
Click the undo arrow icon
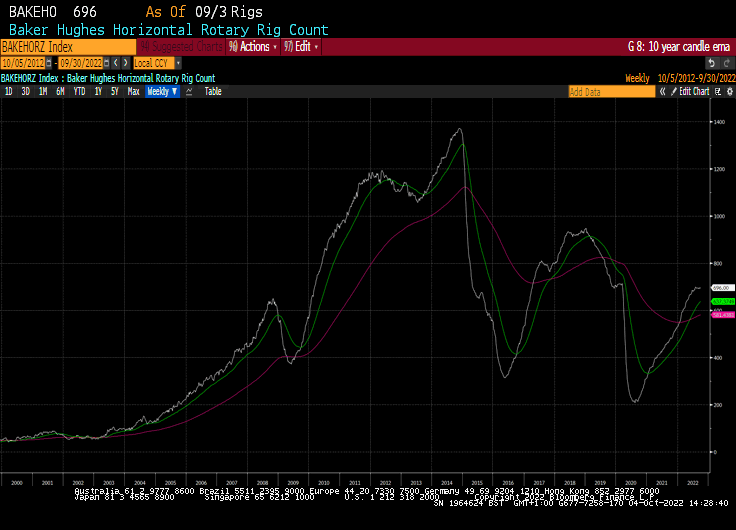(x=711, y=62)
